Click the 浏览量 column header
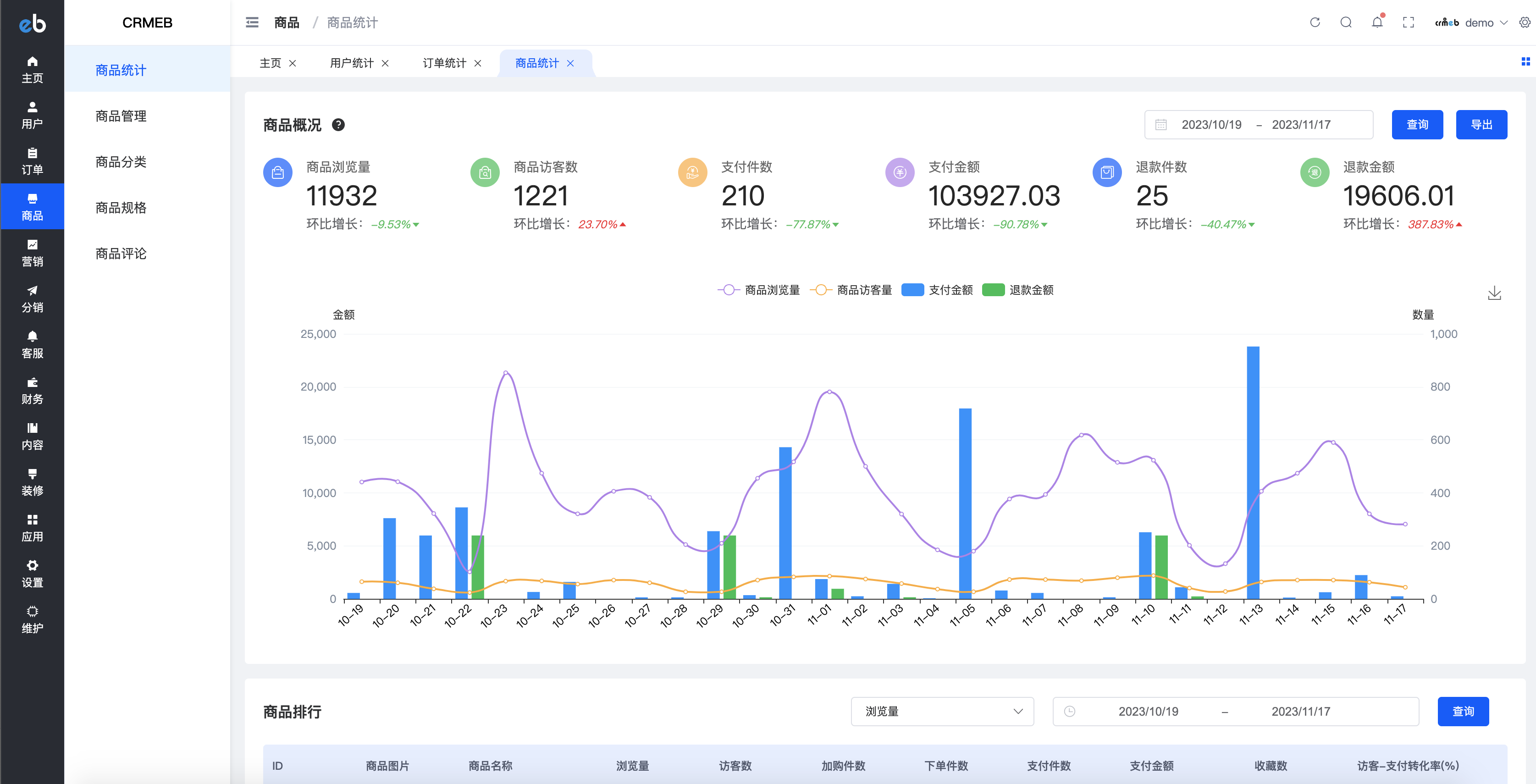Image resolution: width=1536 pixels, height=784 pixels. tap(632, 766)
